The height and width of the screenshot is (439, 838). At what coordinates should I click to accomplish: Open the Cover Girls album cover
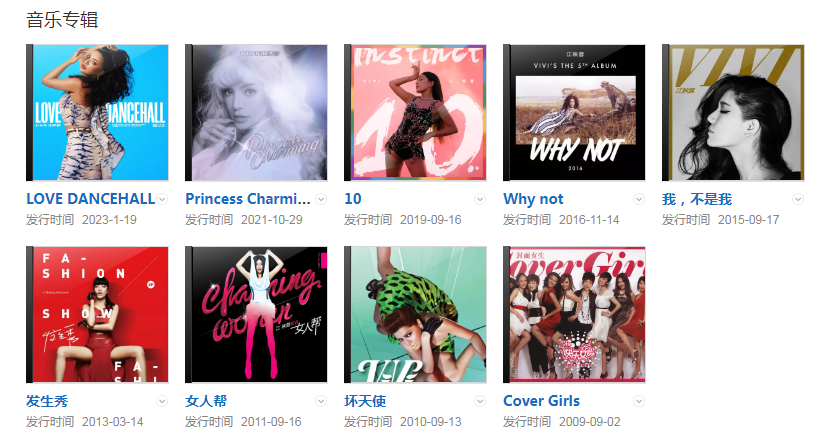click(574, 315)
